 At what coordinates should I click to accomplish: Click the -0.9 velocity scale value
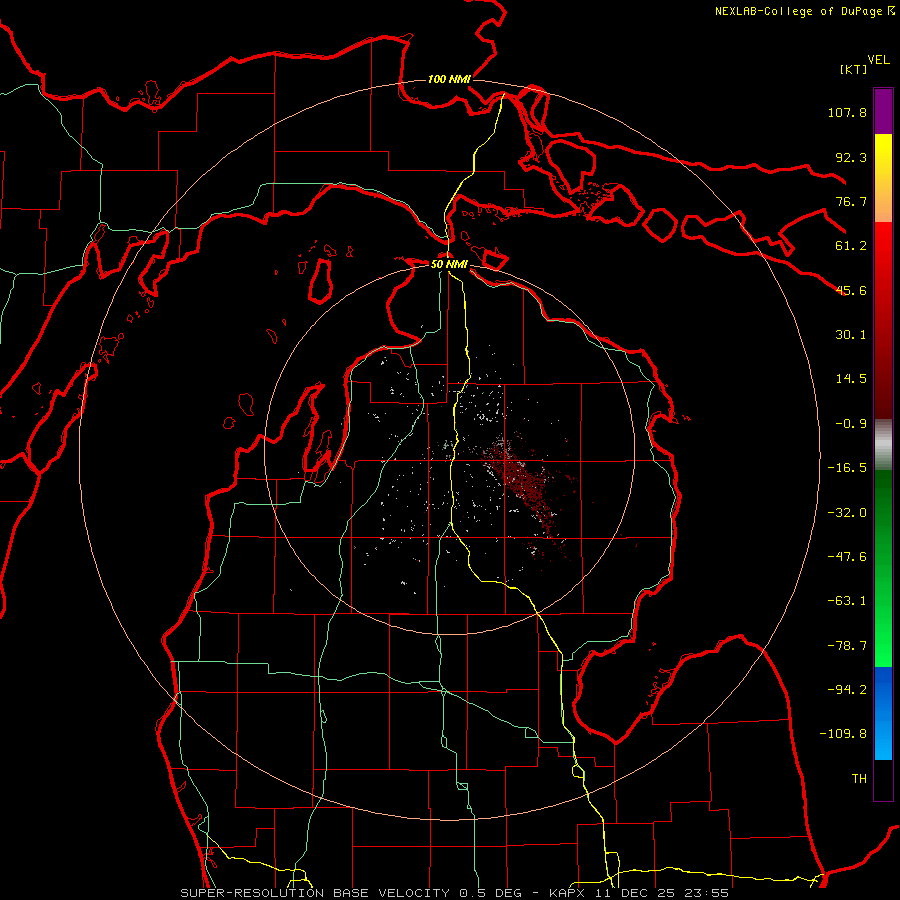tap(851, 424)
